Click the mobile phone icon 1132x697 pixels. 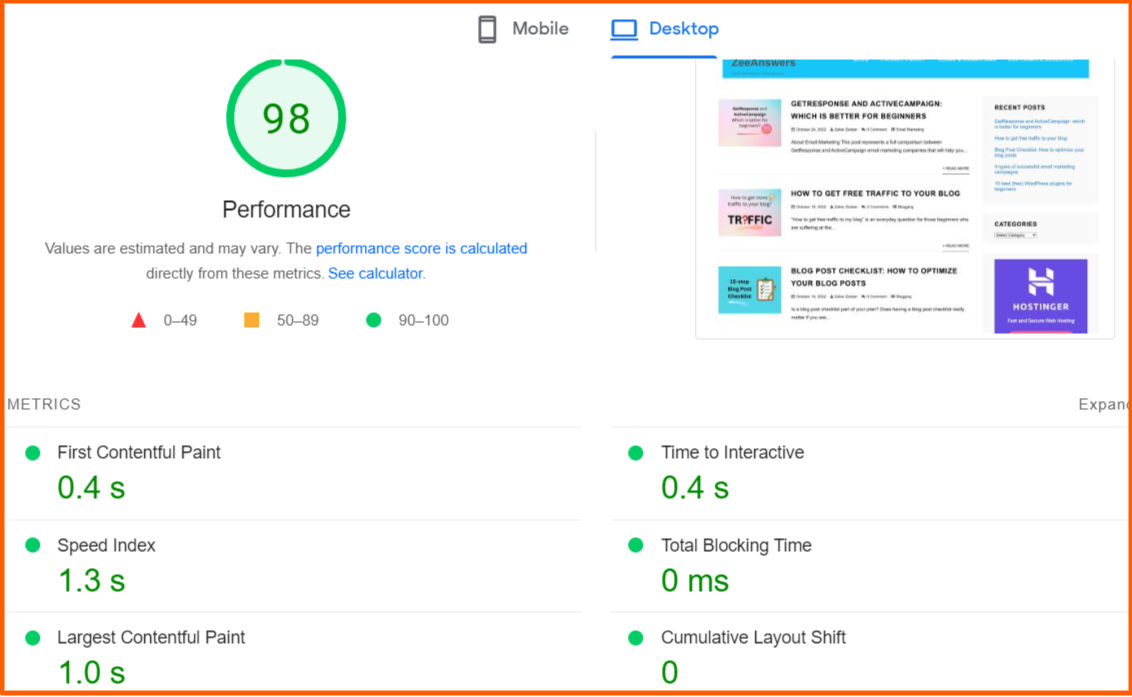pos(487,28)
